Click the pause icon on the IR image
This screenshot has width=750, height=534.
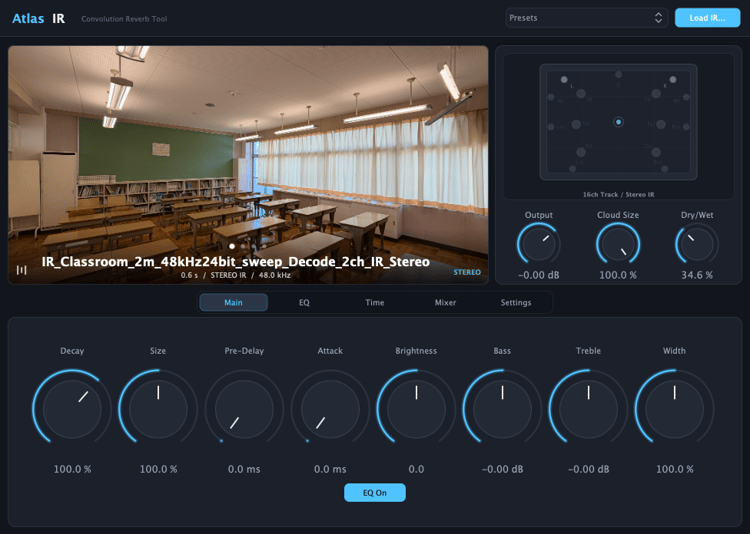(22, 270)
